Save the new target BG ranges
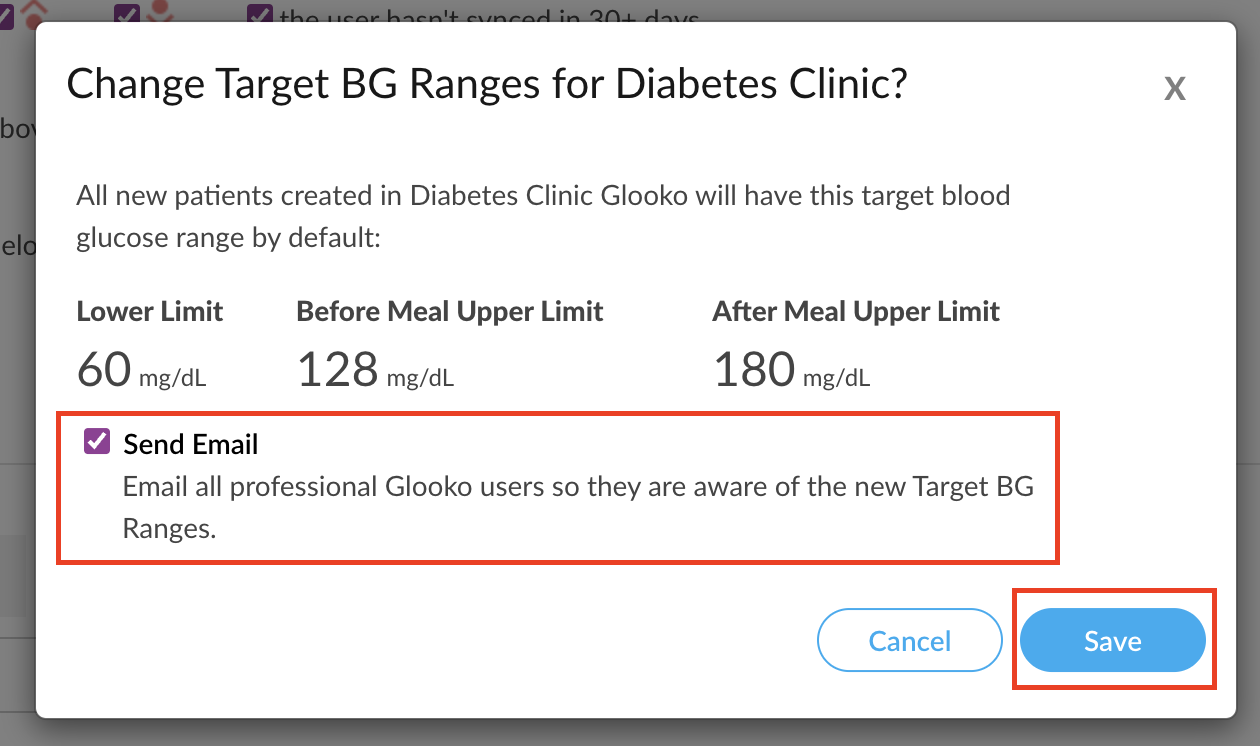The image size is (1260, 746). click(x=1112, y=640)
